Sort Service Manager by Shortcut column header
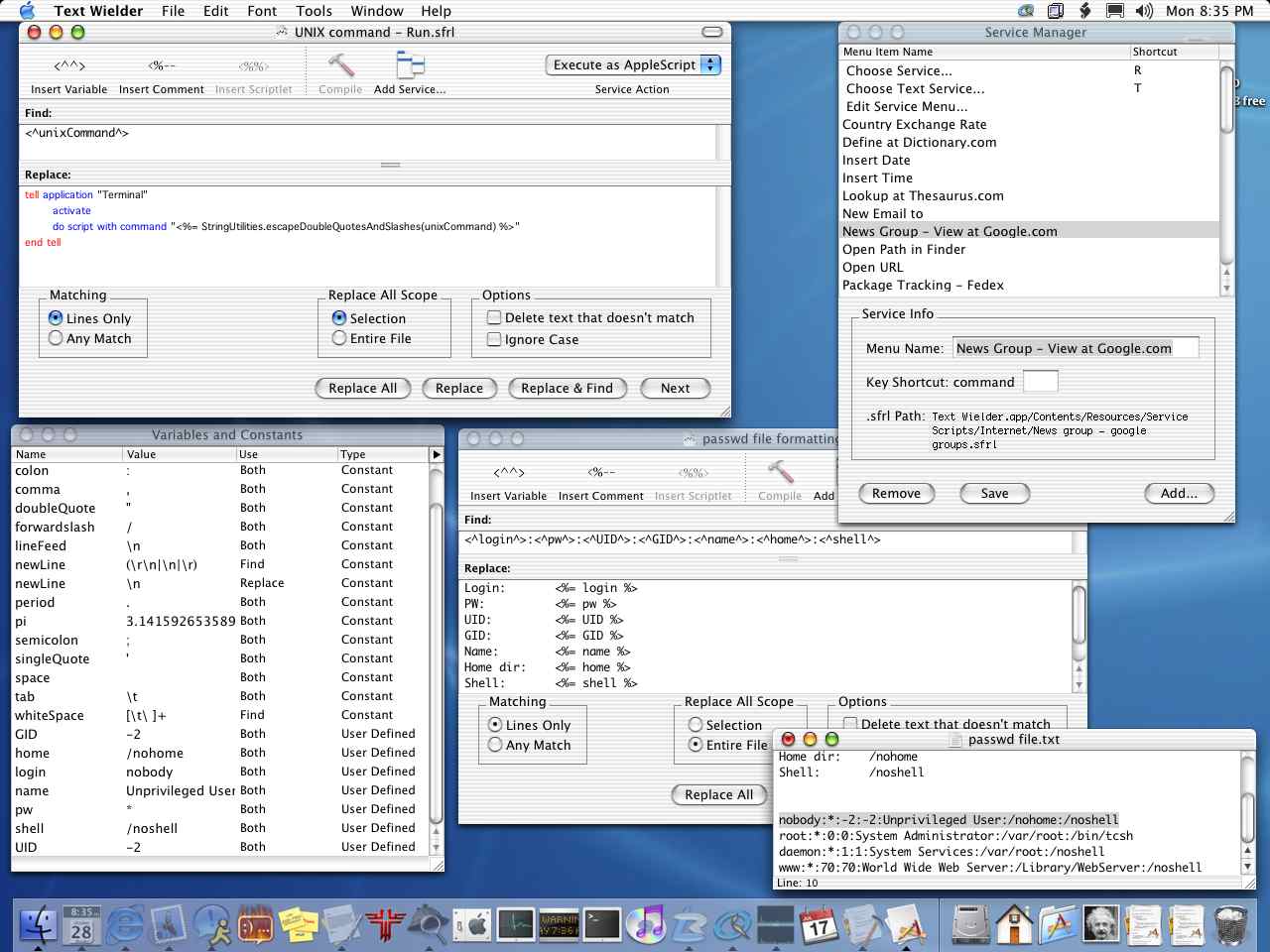 tap(1174, 52)
